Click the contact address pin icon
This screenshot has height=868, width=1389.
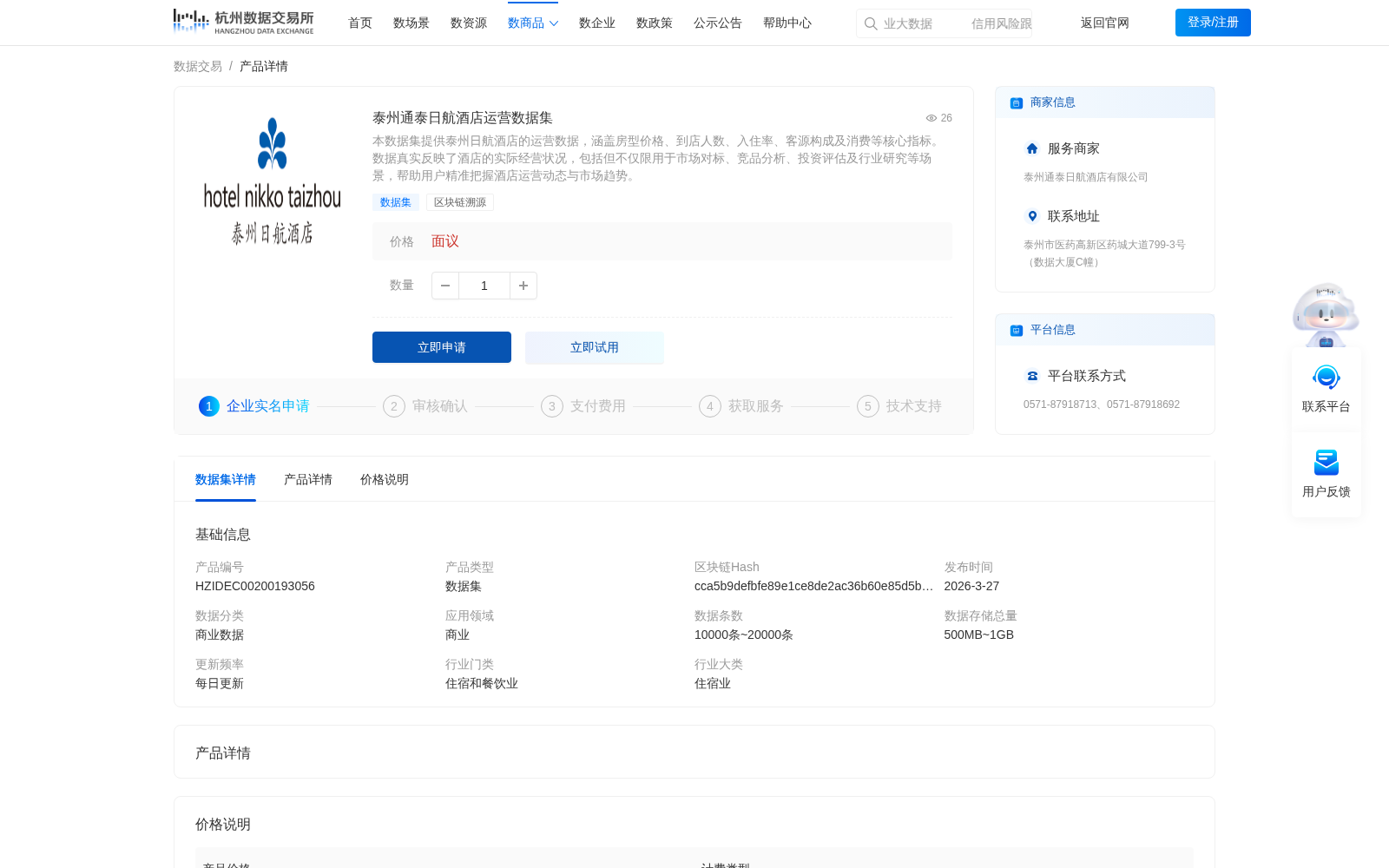pyautogui.click(x=1032, y=216)
